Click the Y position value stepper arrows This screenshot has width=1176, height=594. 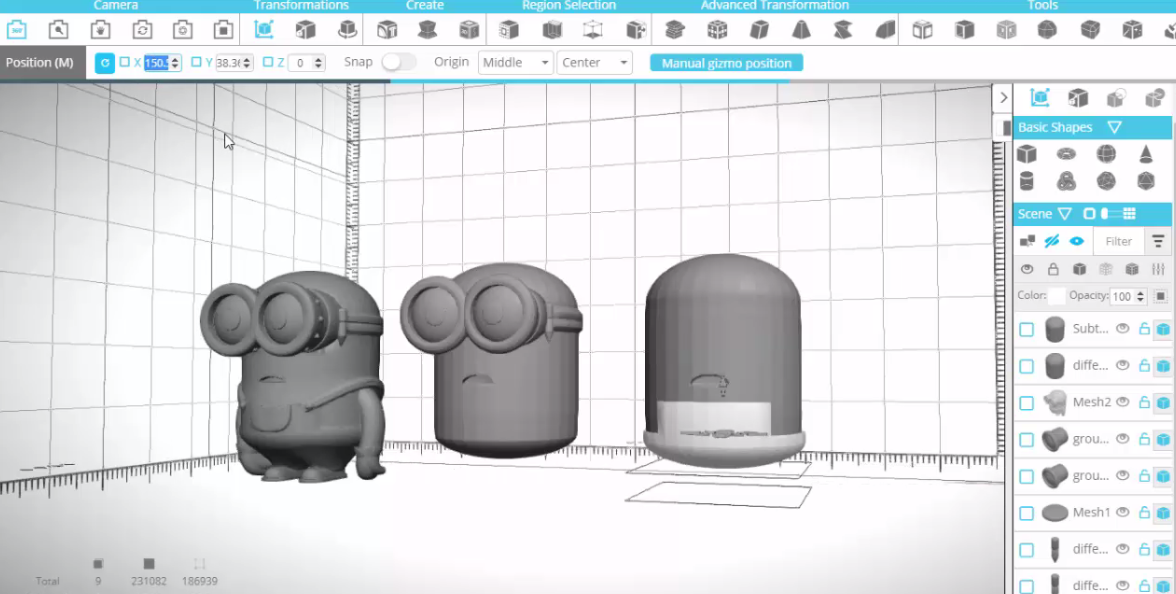tap(247, 63)
